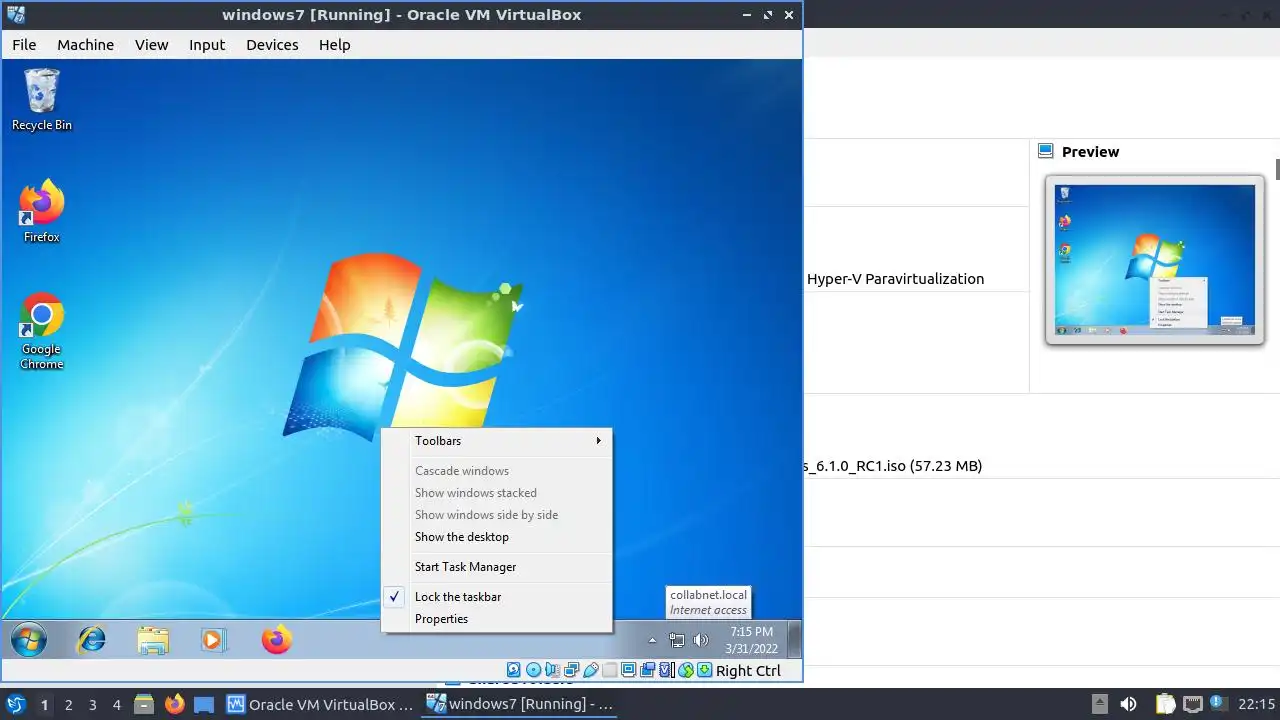This screenshot has width=1280, height=720.
Task: Show hidden icons arrow in guest tray
Action: point(652,640)
